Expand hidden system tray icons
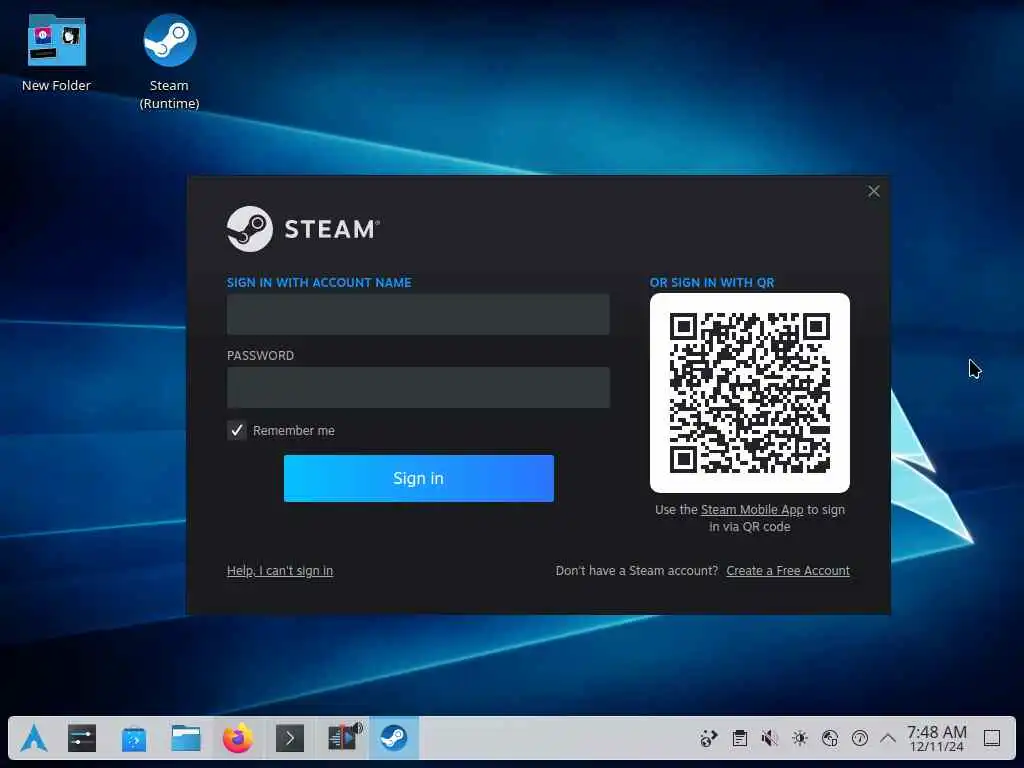The width and height of the screenshot is (1024, 768). point(888,739)
